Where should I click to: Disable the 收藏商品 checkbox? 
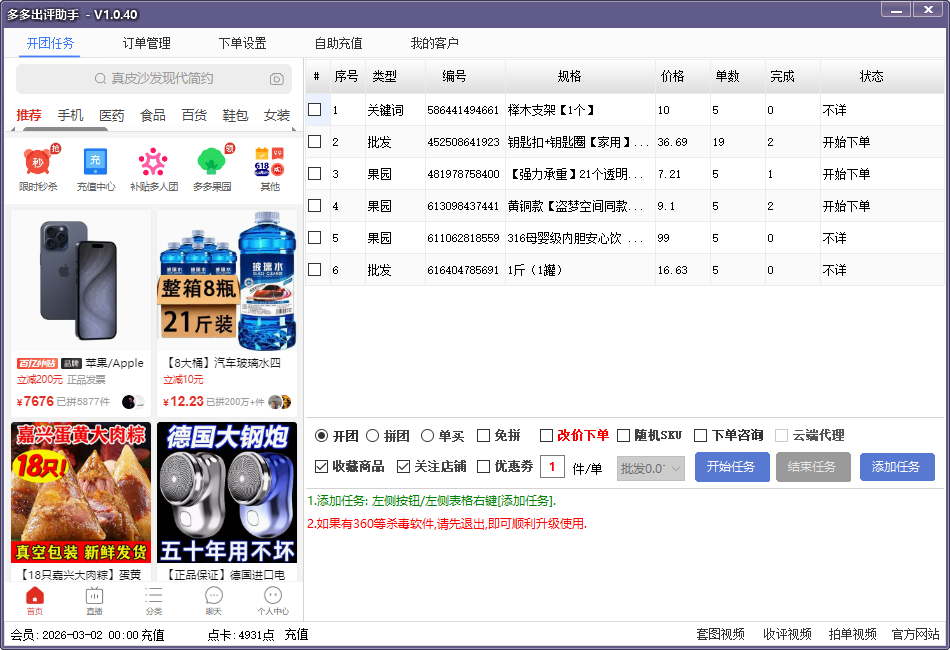click(x=322, y=467)
